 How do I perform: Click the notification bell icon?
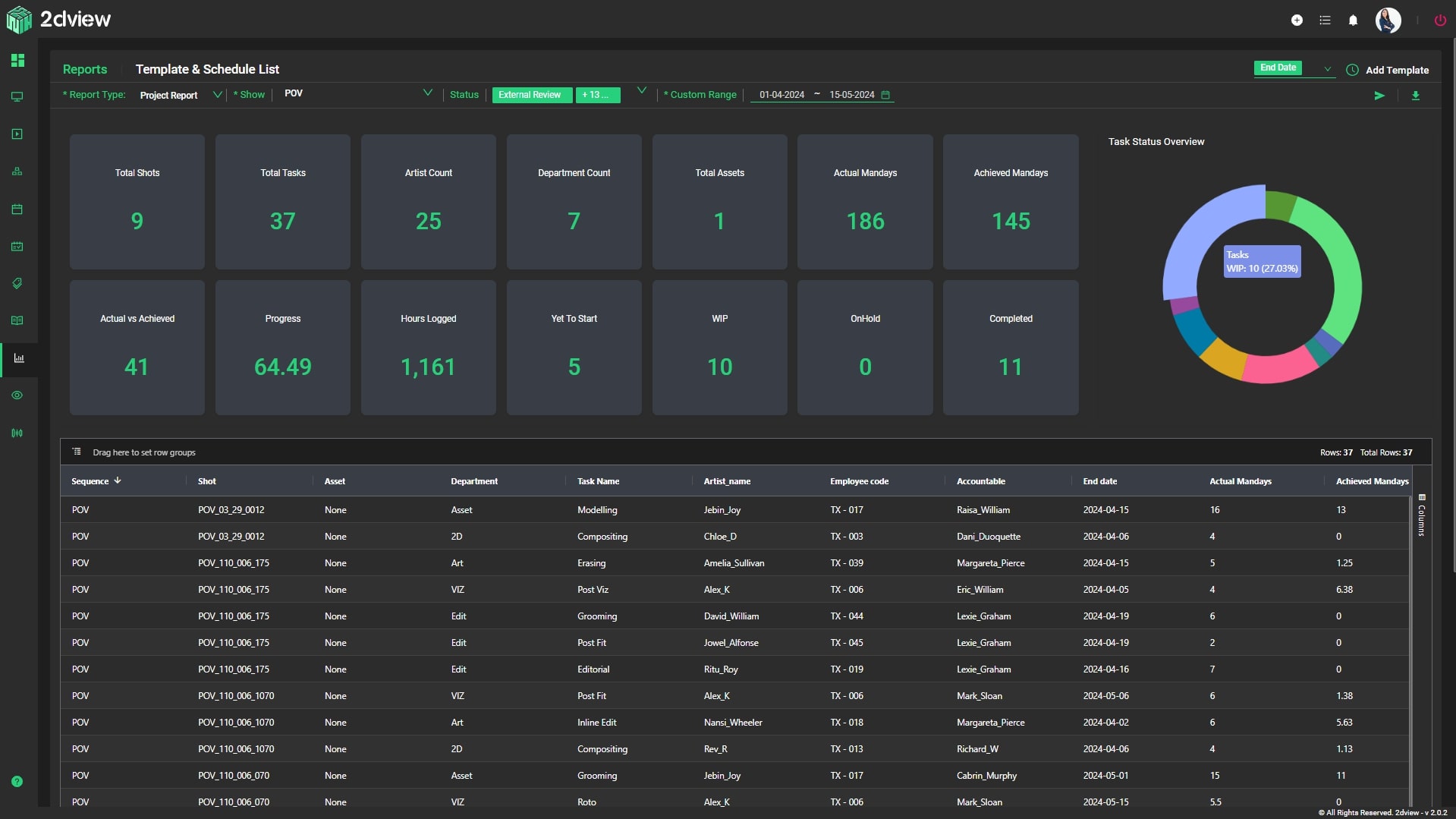tap(1353, 20)
